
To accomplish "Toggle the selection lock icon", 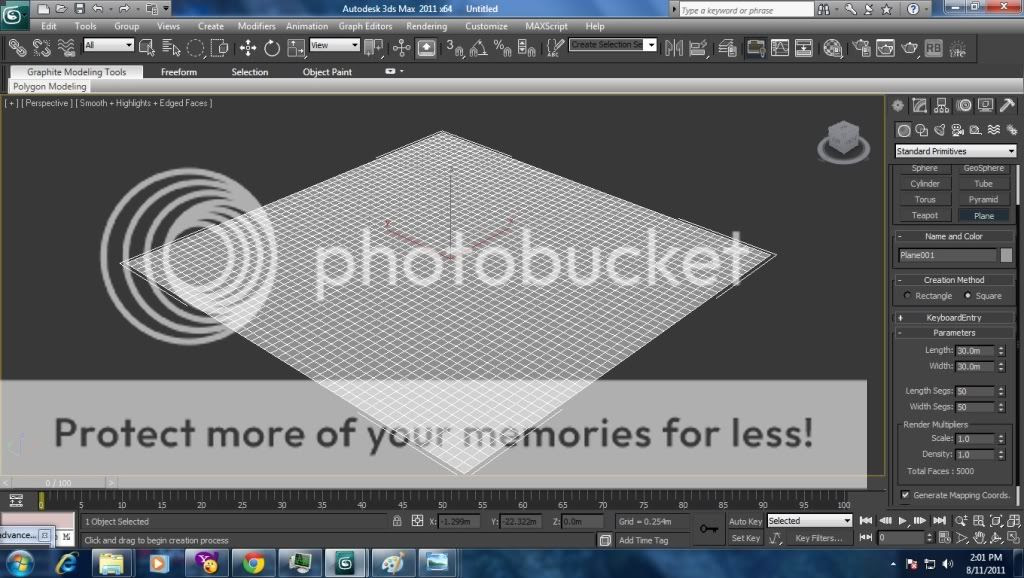I will 396,521.
